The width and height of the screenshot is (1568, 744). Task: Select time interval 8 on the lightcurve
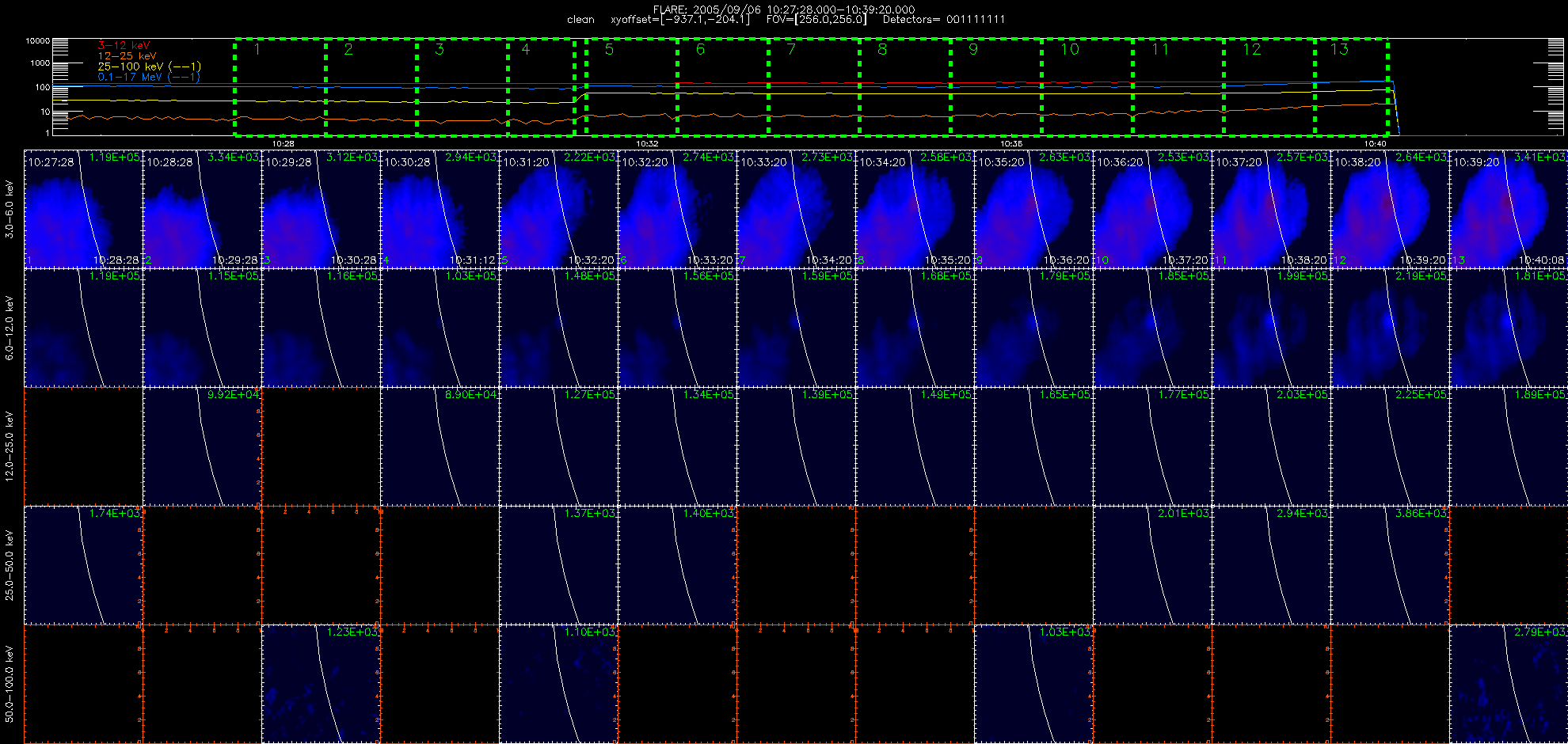click(904, 87)
